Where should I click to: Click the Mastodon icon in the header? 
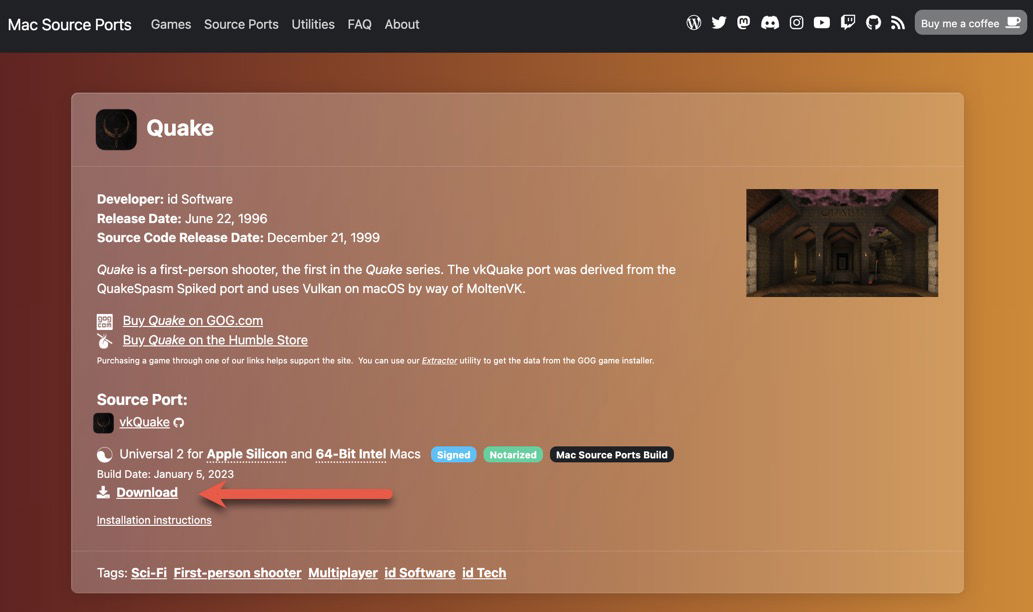742,20
